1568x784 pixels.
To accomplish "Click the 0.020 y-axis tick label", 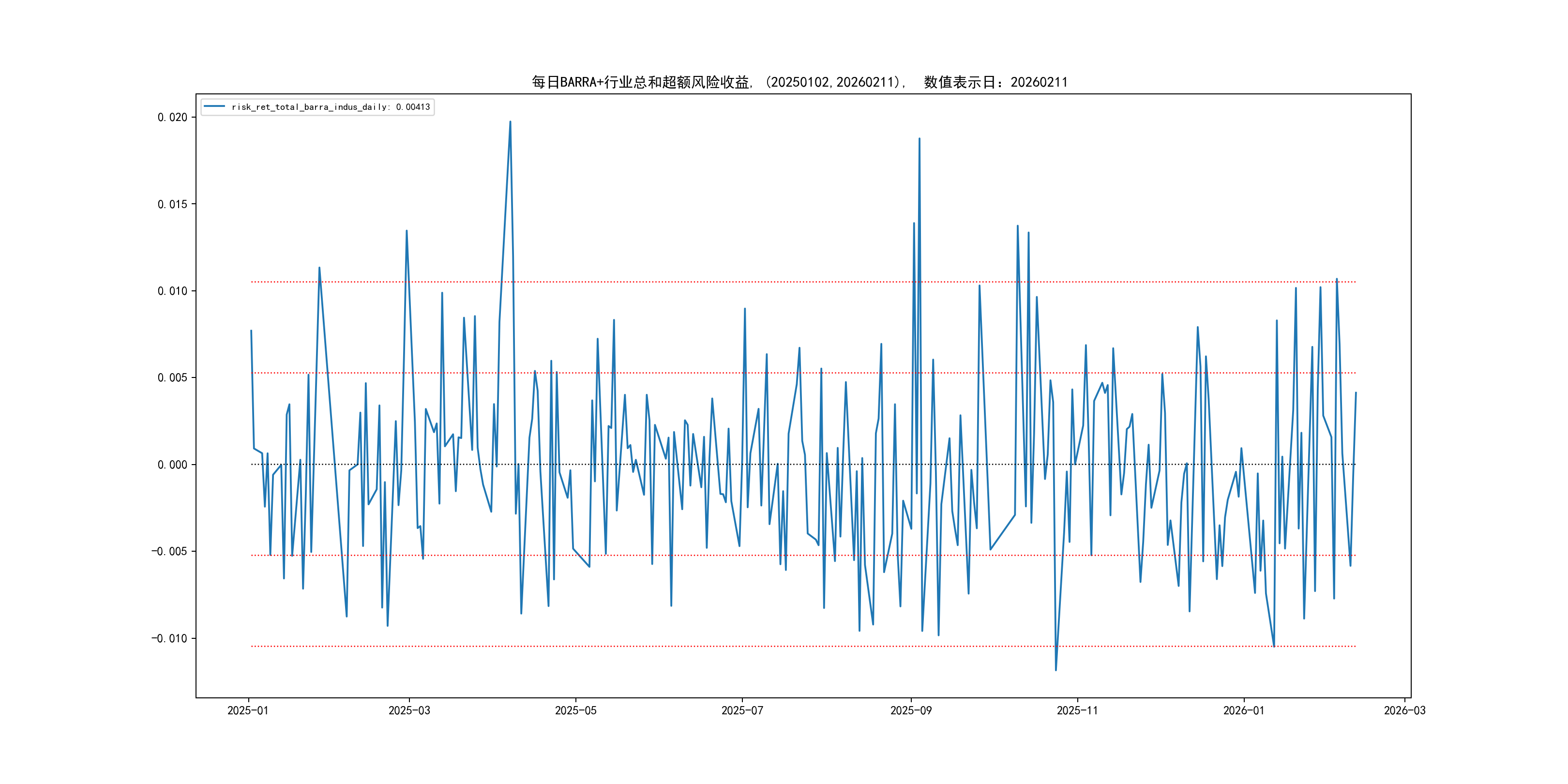I will [172, 118].
